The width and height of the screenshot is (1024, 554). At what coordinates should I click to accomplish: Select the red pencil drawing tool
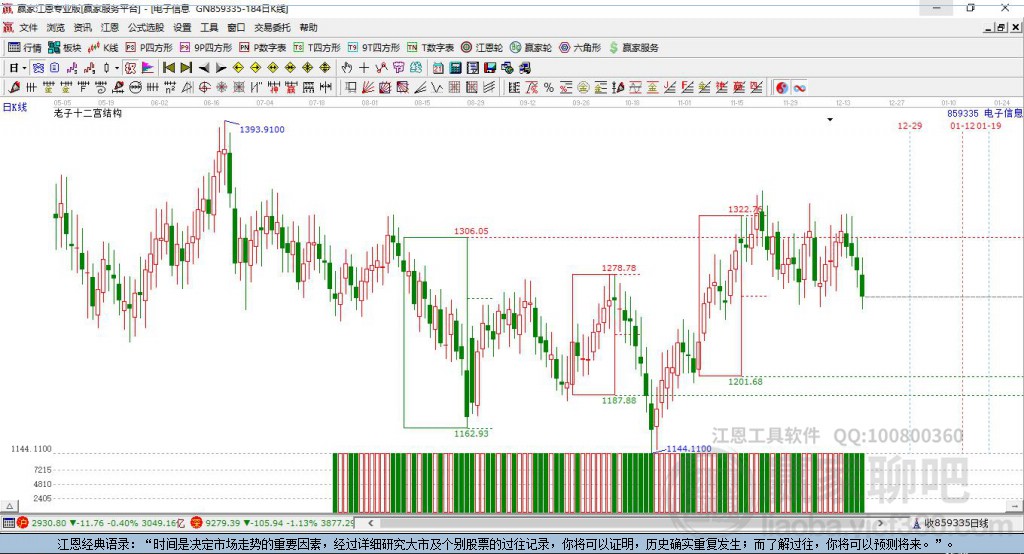tap(14, 88)
